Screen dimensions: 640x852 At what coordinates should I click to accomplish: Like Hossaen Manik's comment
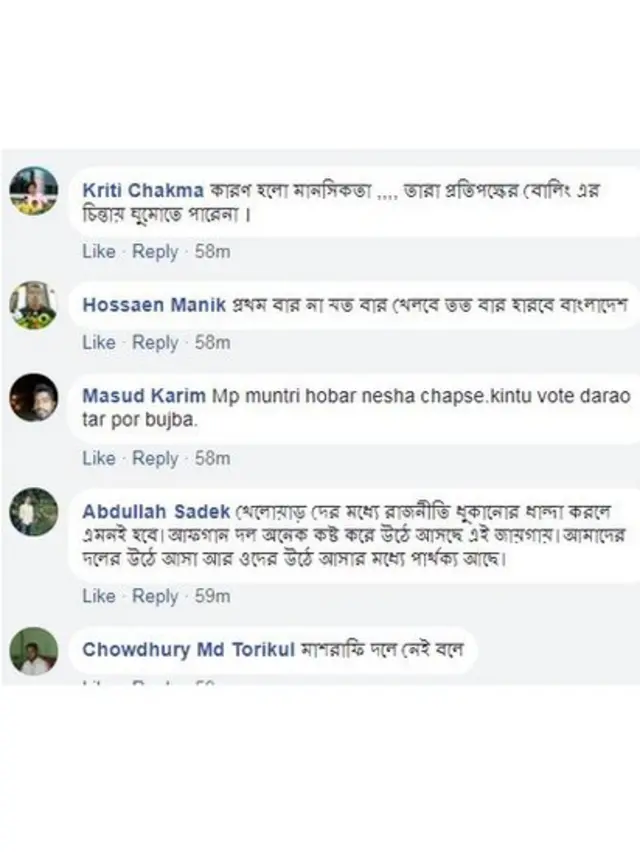[x=98, y=342]
